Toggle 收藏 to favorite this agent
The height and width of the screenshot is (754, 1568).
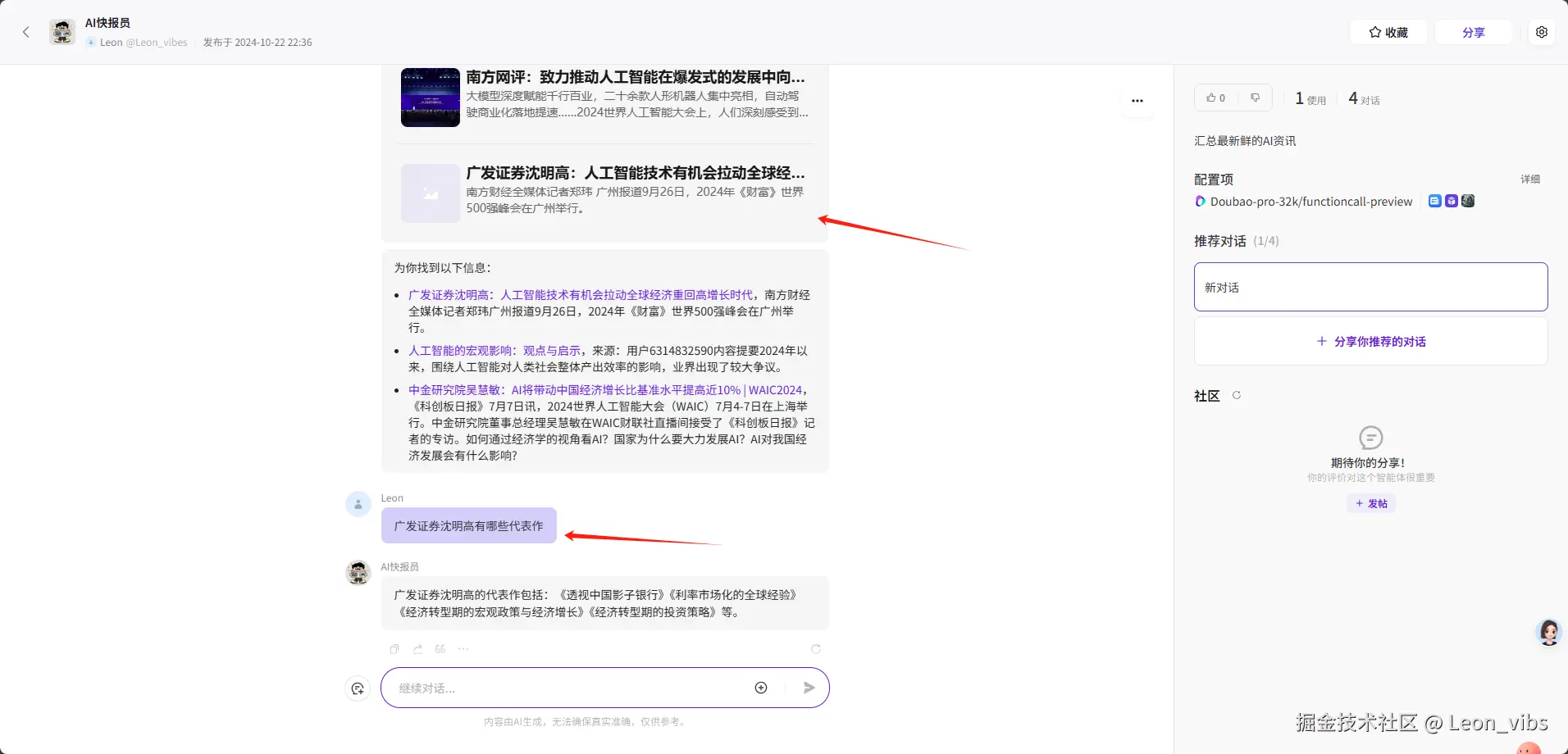(x=1388, y=32)
